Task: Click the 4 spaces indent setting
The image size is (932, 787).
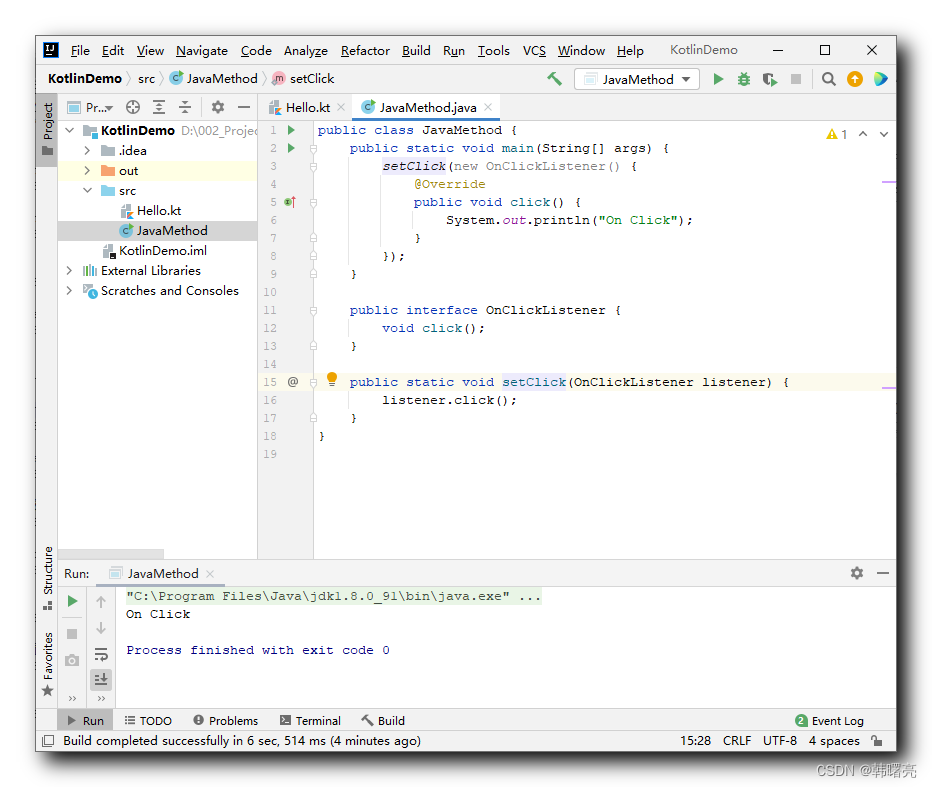Action: click(x=834, y=741)
